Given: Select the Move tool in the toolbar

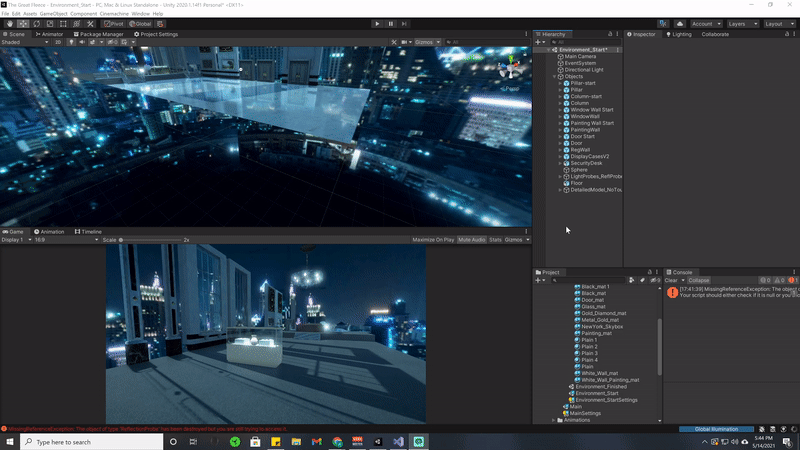Looking at the screenshot, I should (24, 23).
